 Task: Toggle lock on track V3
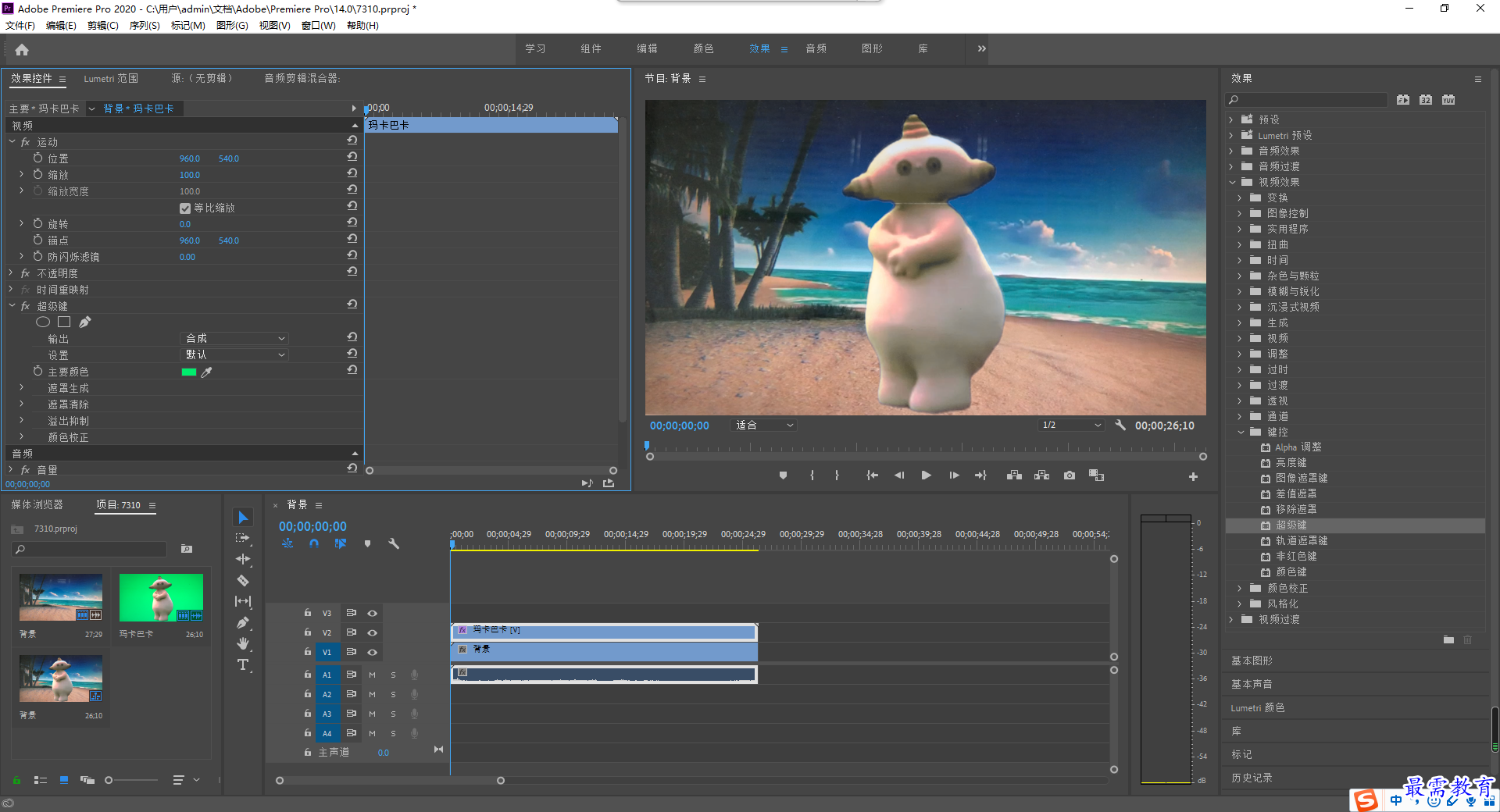pos(308,613)
